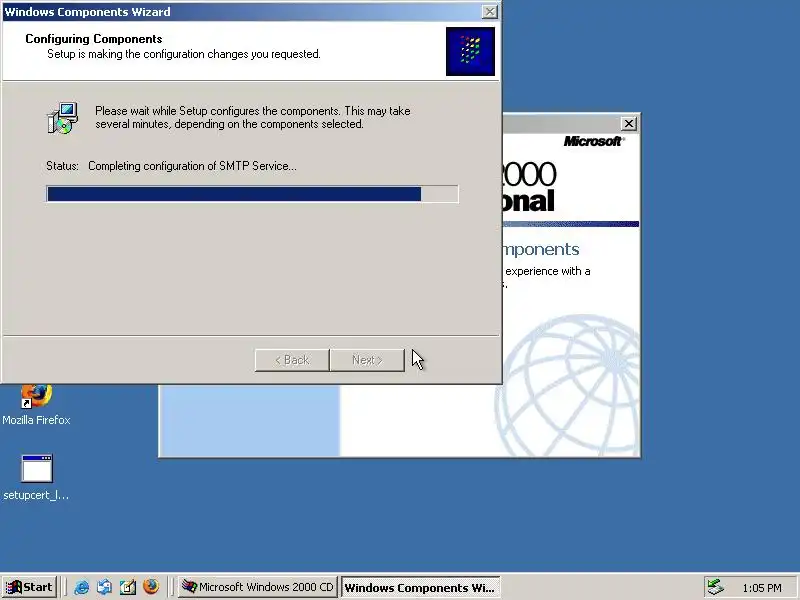Click the SMTP Service status text
The width and height of the screenshot is (800, 600).
[x=192, y=166]
